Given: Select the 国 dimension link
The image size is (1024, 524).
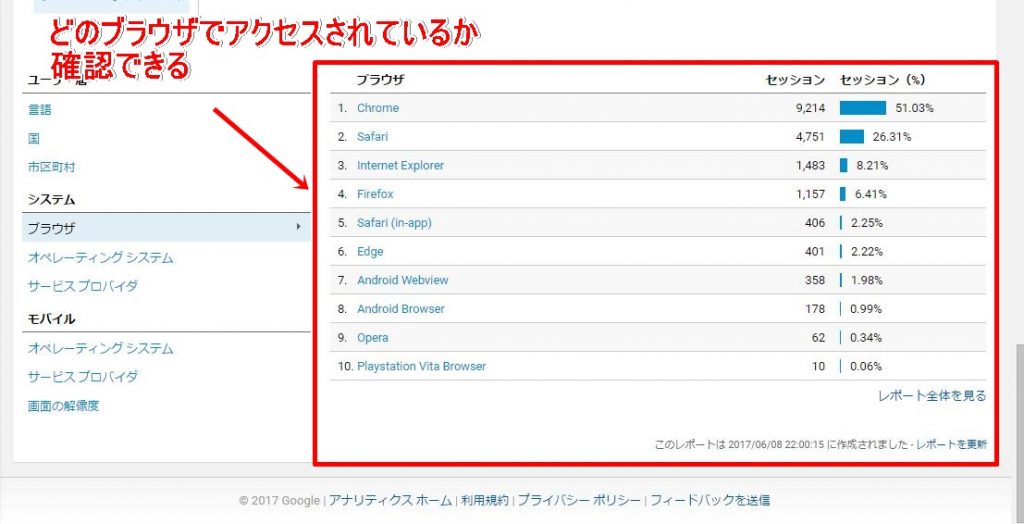Looking at the screenshot, I should click(33, 139).
